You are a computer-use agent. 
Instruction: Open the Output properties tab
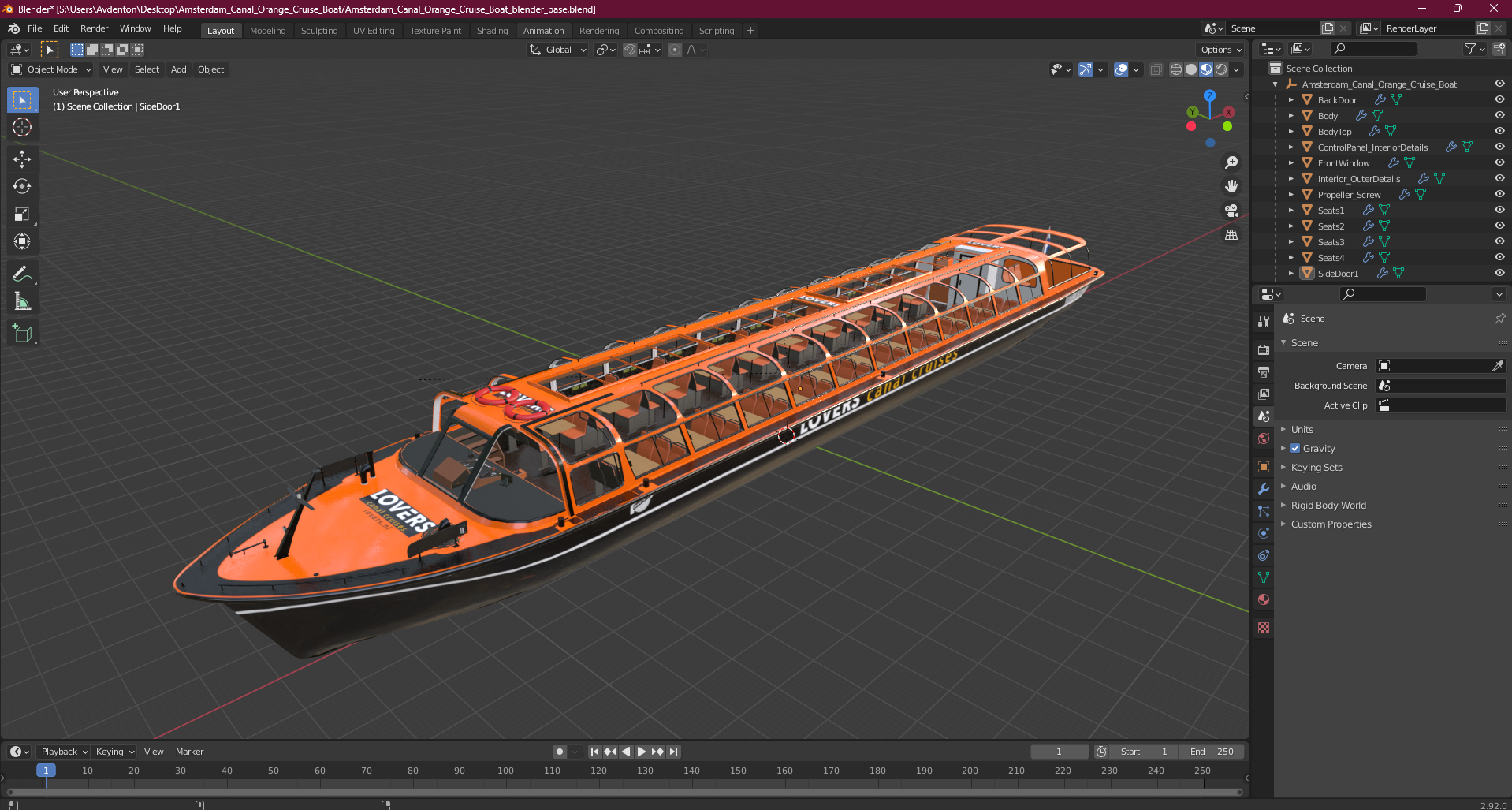pyautogui.click(x=1264, y=371)
